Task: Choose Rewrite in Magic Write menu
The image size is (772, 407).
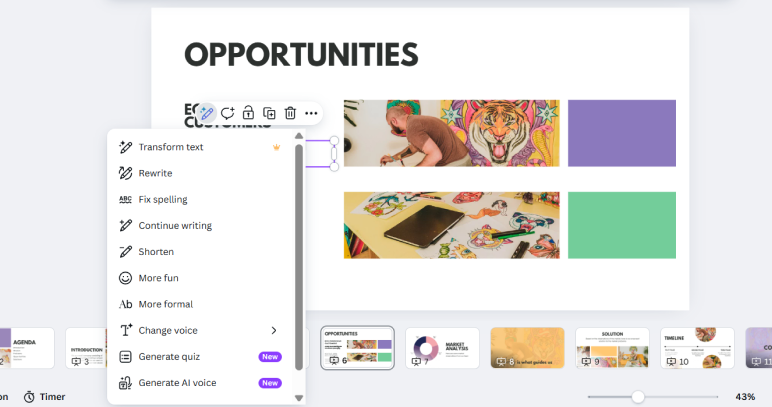Action: pos(199,173)
